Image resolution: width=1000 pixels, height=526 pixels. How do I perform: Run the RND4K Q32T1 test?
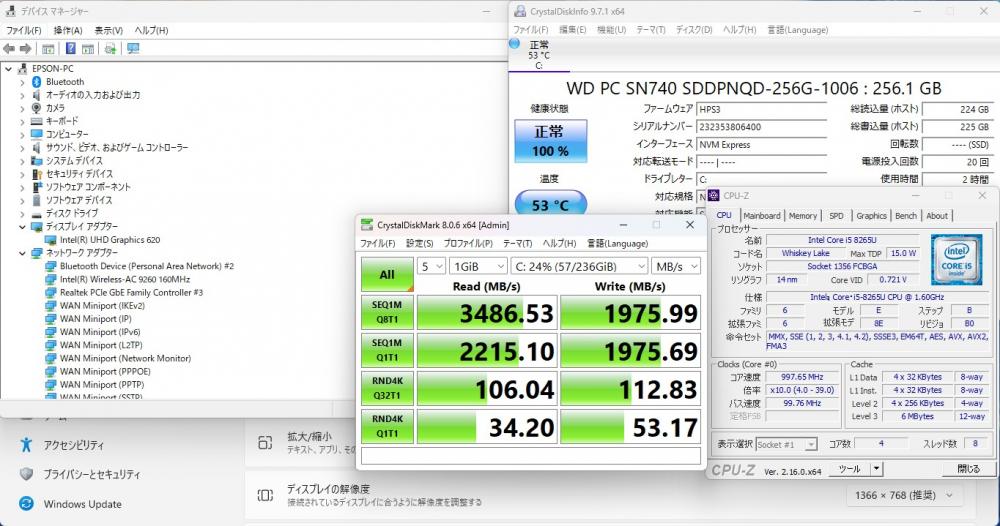(387, 388)
